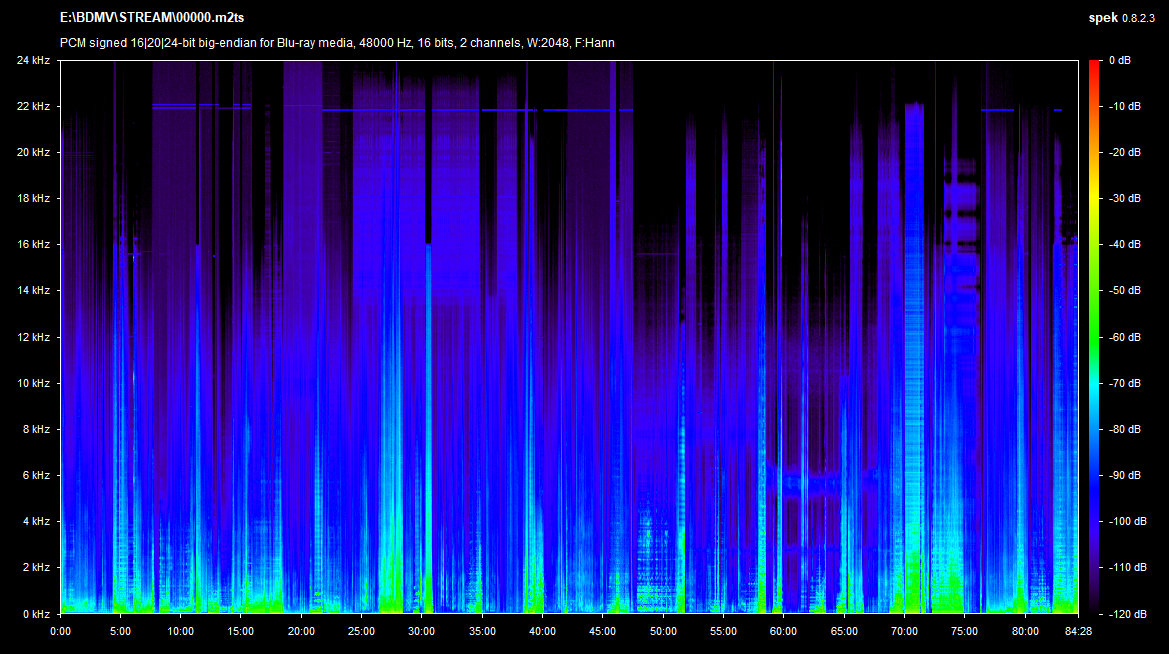
Task: Click the -60 dB scale label
Action: coord(1122,337)
